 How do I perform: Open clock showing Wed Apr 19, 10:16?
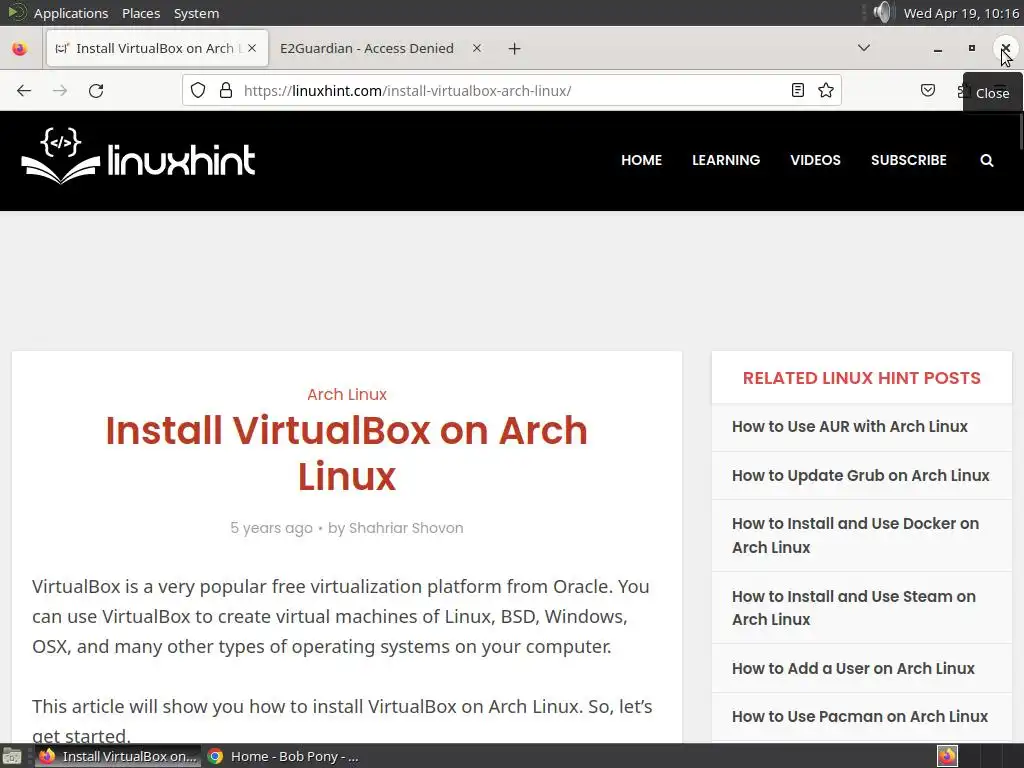[x=961, y=13]
